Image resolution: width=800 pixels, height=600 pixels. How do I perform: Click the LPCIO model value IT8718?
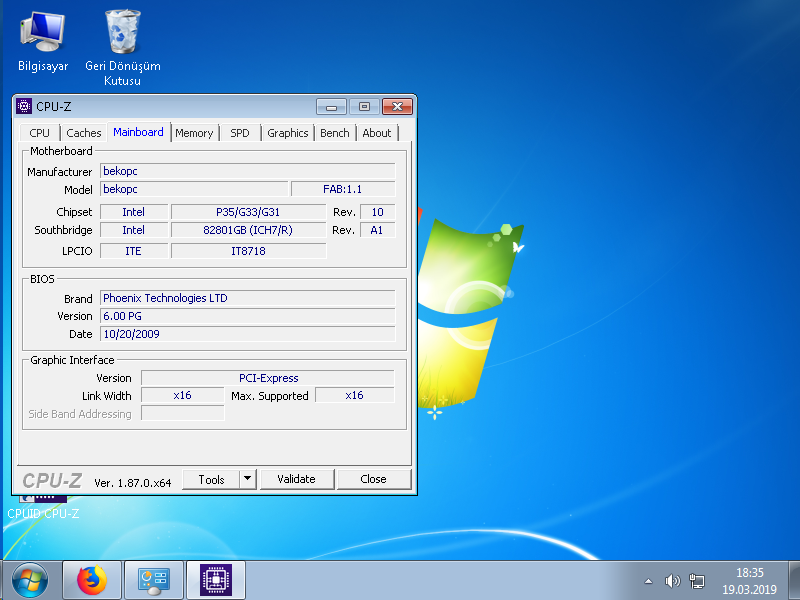(x=248, y=251)
